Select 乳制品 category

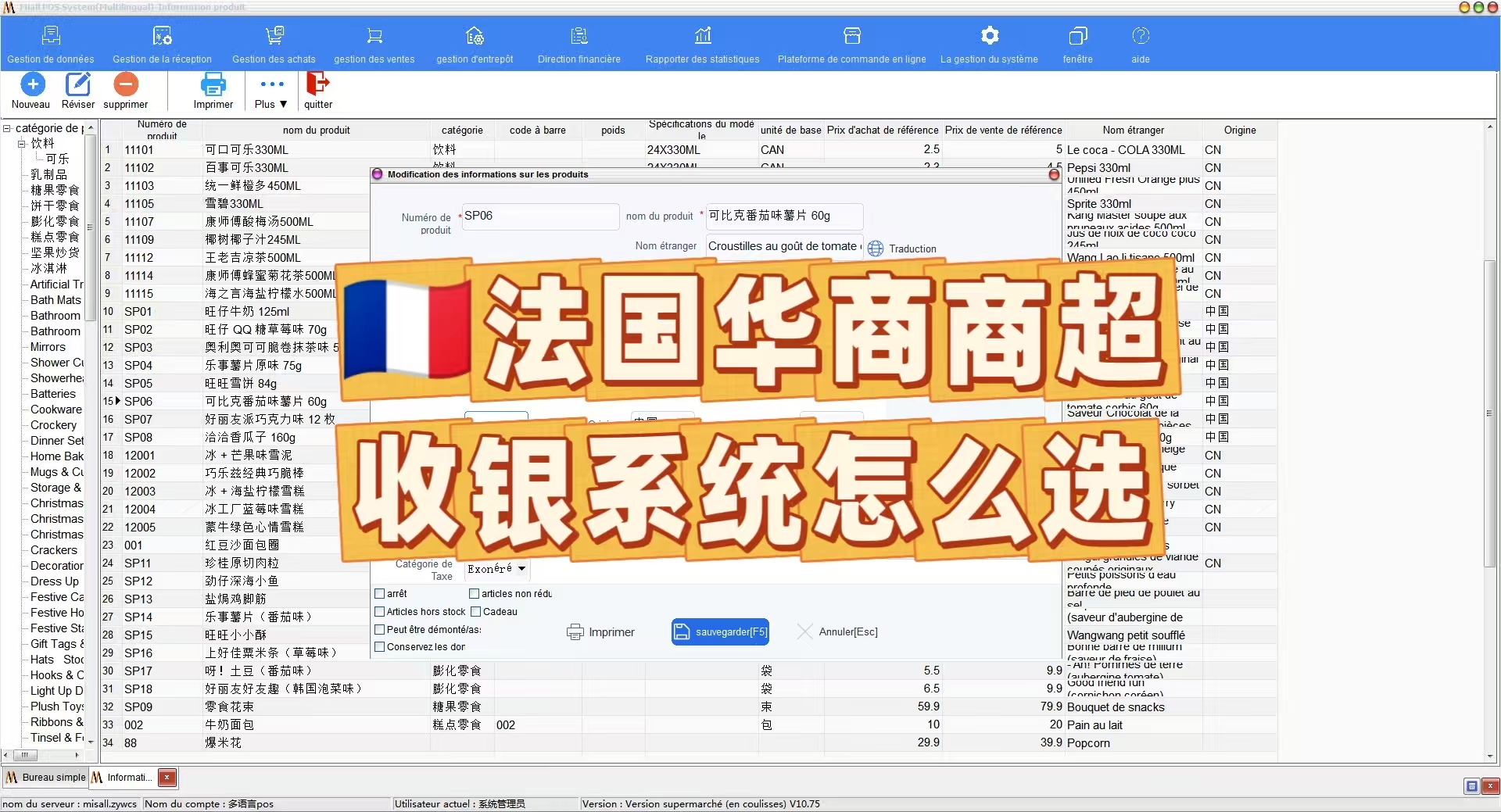[x=48, y=174]
